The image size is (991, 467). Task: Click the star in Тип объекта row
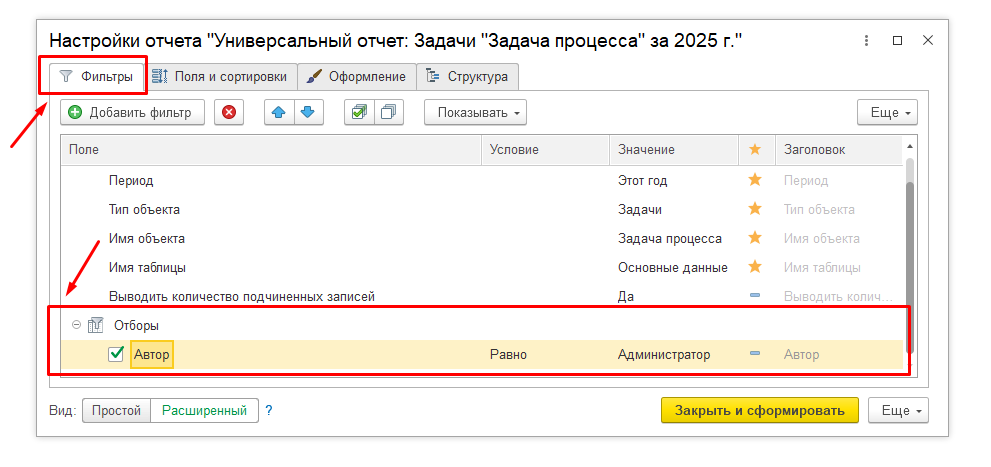point(755,209)
